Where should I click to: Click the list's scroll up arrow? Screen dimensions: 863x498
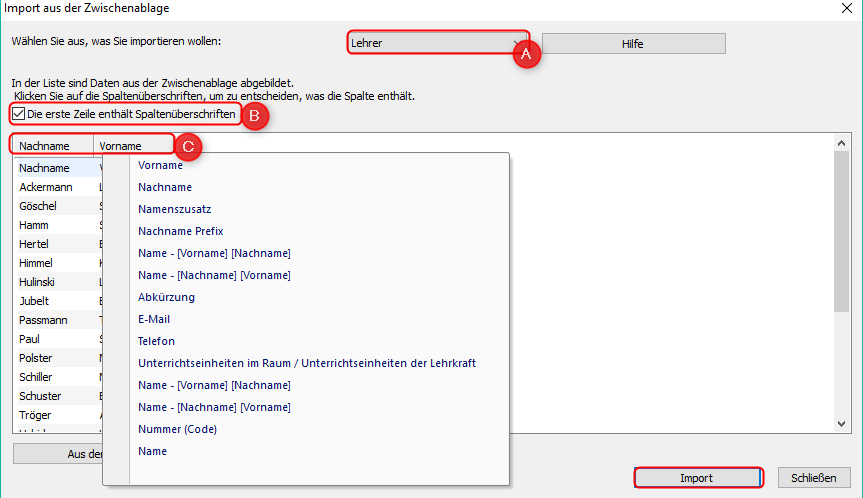click(x=841, y=144)
